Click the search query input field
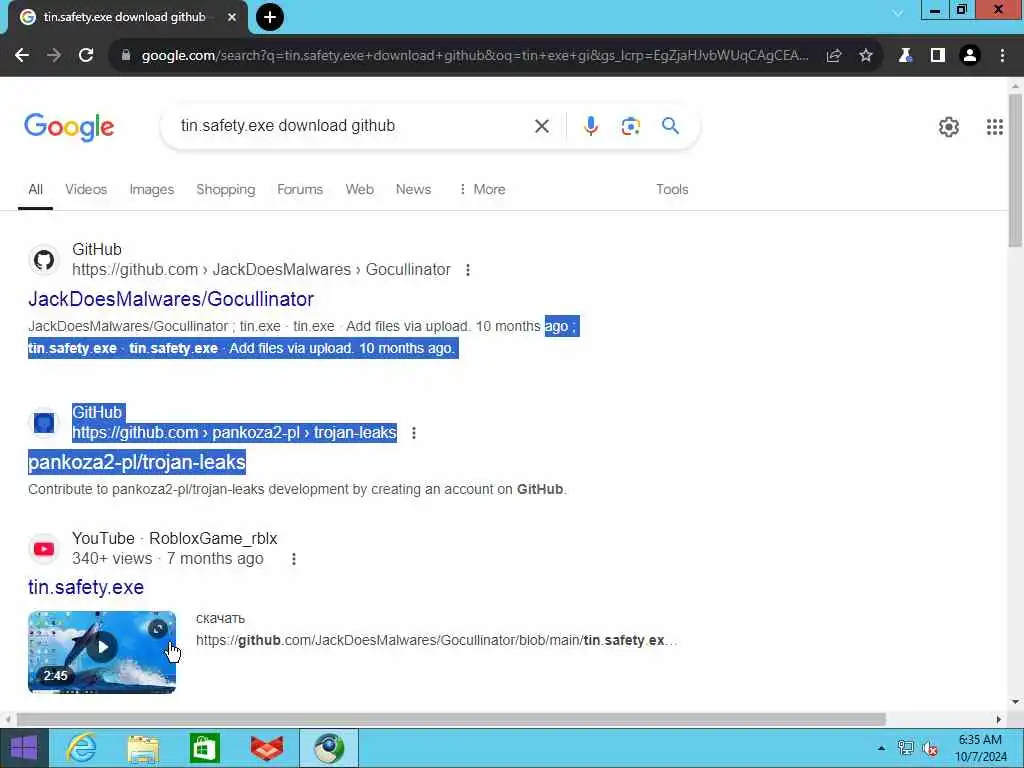Image resolution: width=1024 pixels, height=768 pixels. click(x=353, y=126)
